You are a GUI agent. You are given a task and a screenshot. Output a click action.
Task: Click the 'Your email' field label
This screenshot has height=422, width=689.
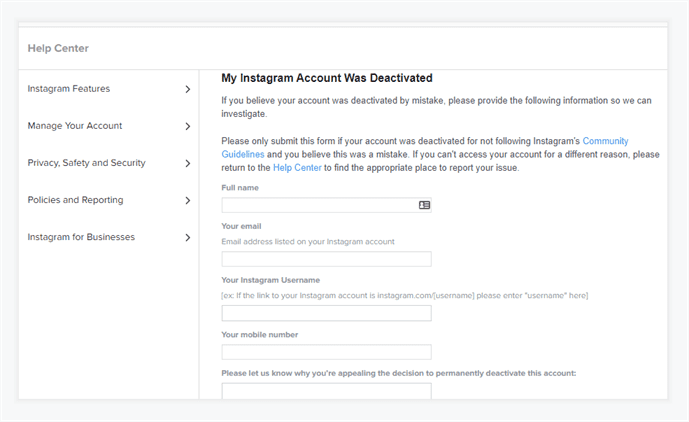pyautogui.click(x=241, y=226)
